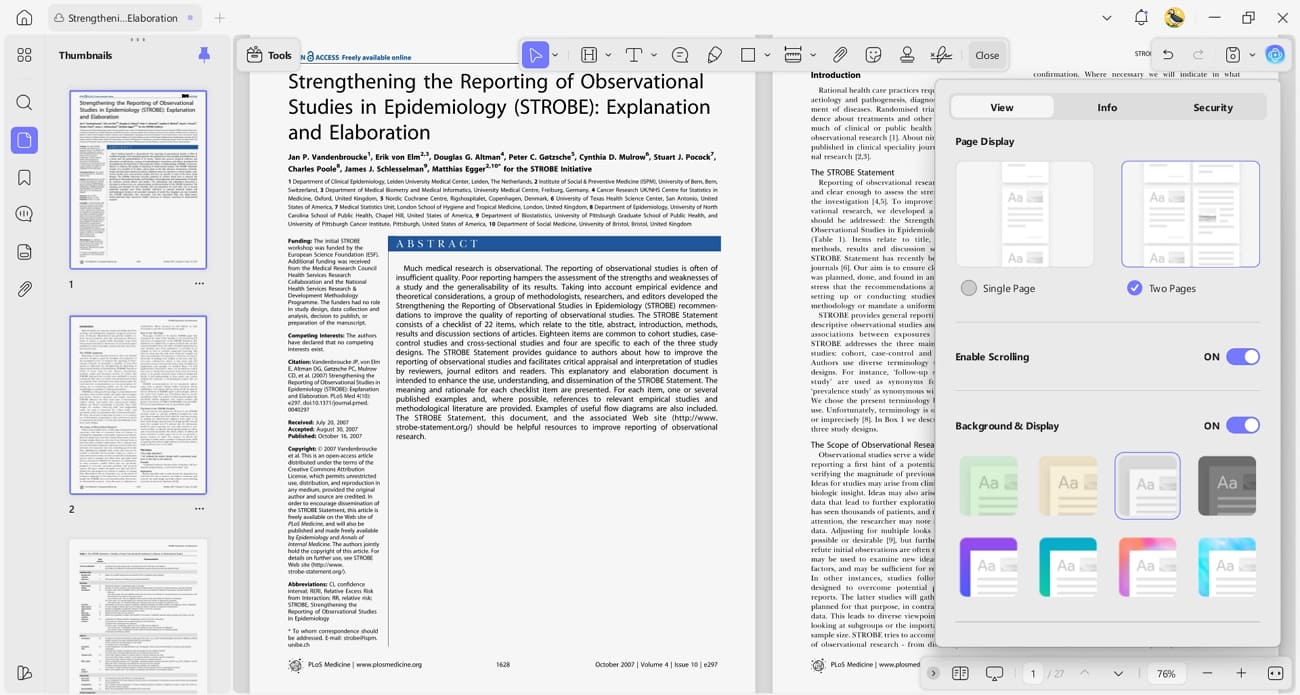Open the attachments paperclip in left sidebar
1300x695 pixels.
(x=24, y=289)
